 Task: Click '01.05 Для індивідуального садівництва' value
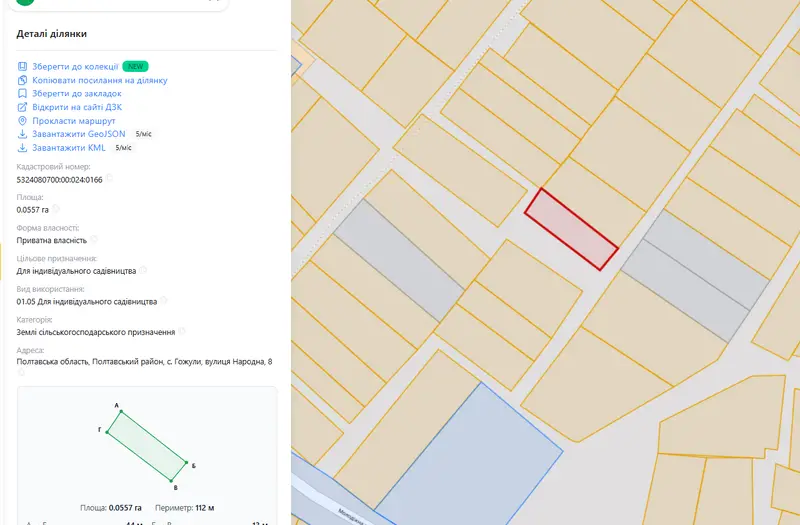pyautogui.click(x=87, y=302)
